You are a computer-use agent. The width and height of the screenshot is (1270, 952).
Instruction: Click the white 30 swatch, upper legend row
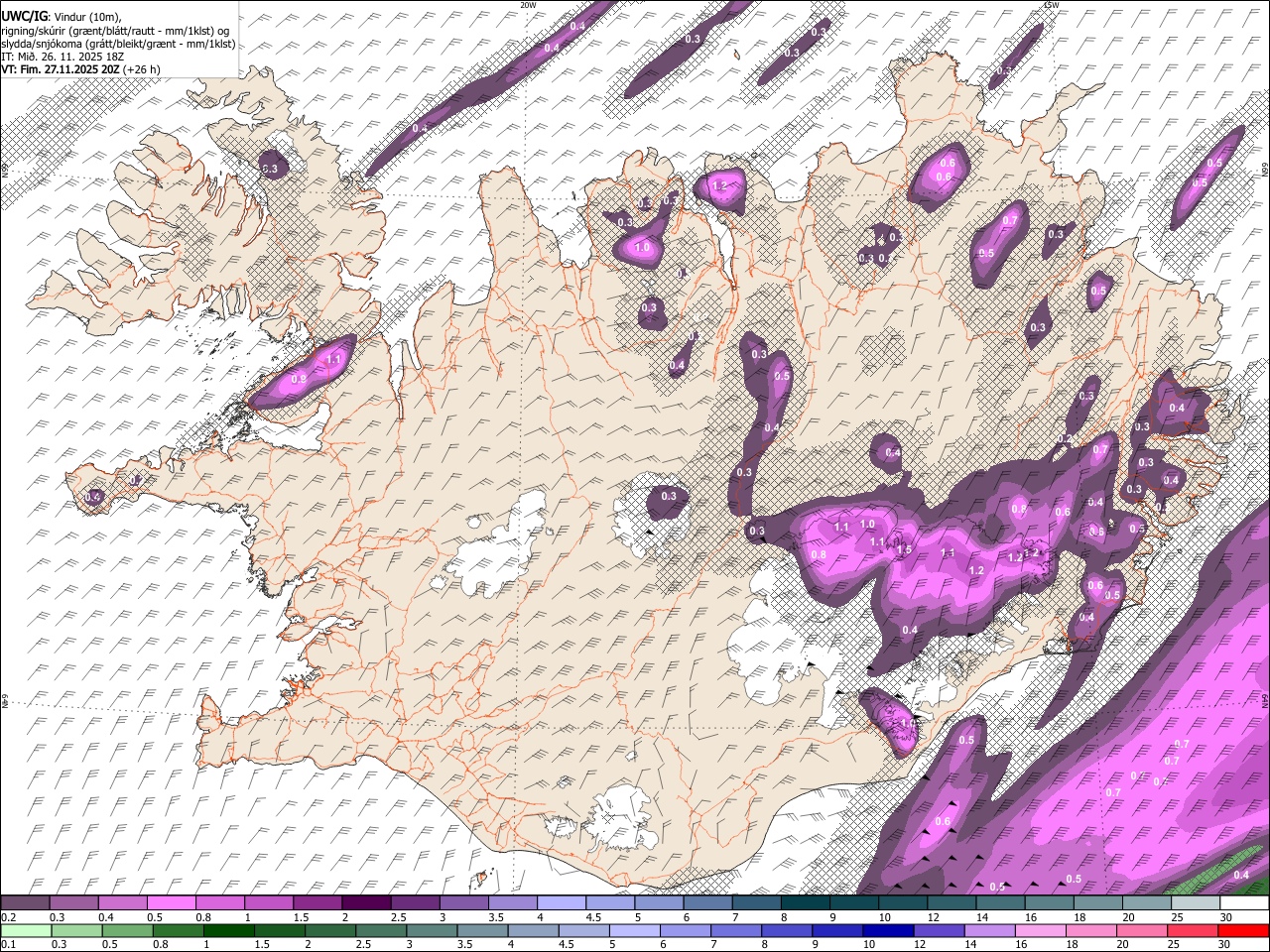pos(1244,903)
